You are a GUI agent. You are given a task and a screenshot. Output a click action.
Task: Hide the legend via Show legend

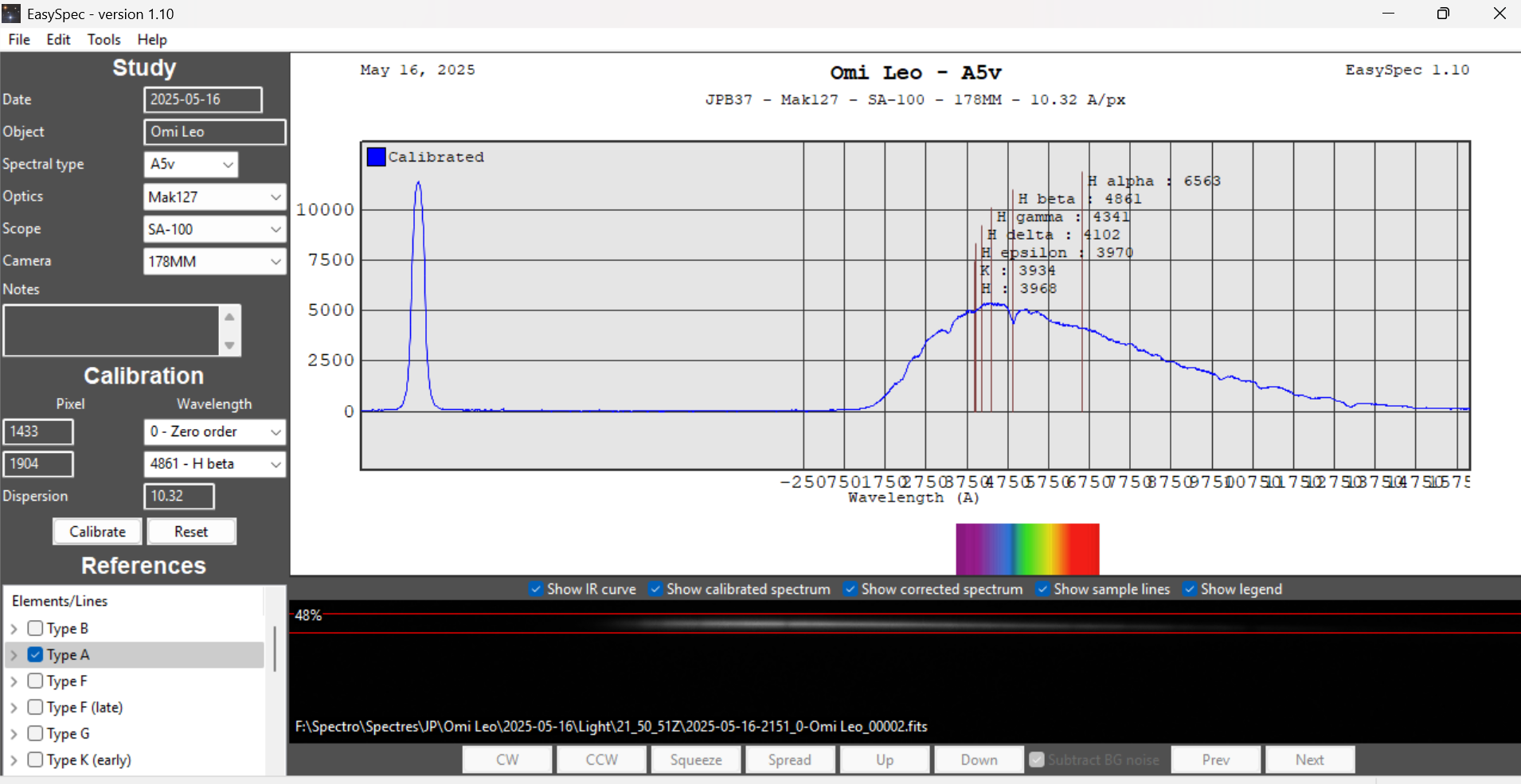[1190, 589]
